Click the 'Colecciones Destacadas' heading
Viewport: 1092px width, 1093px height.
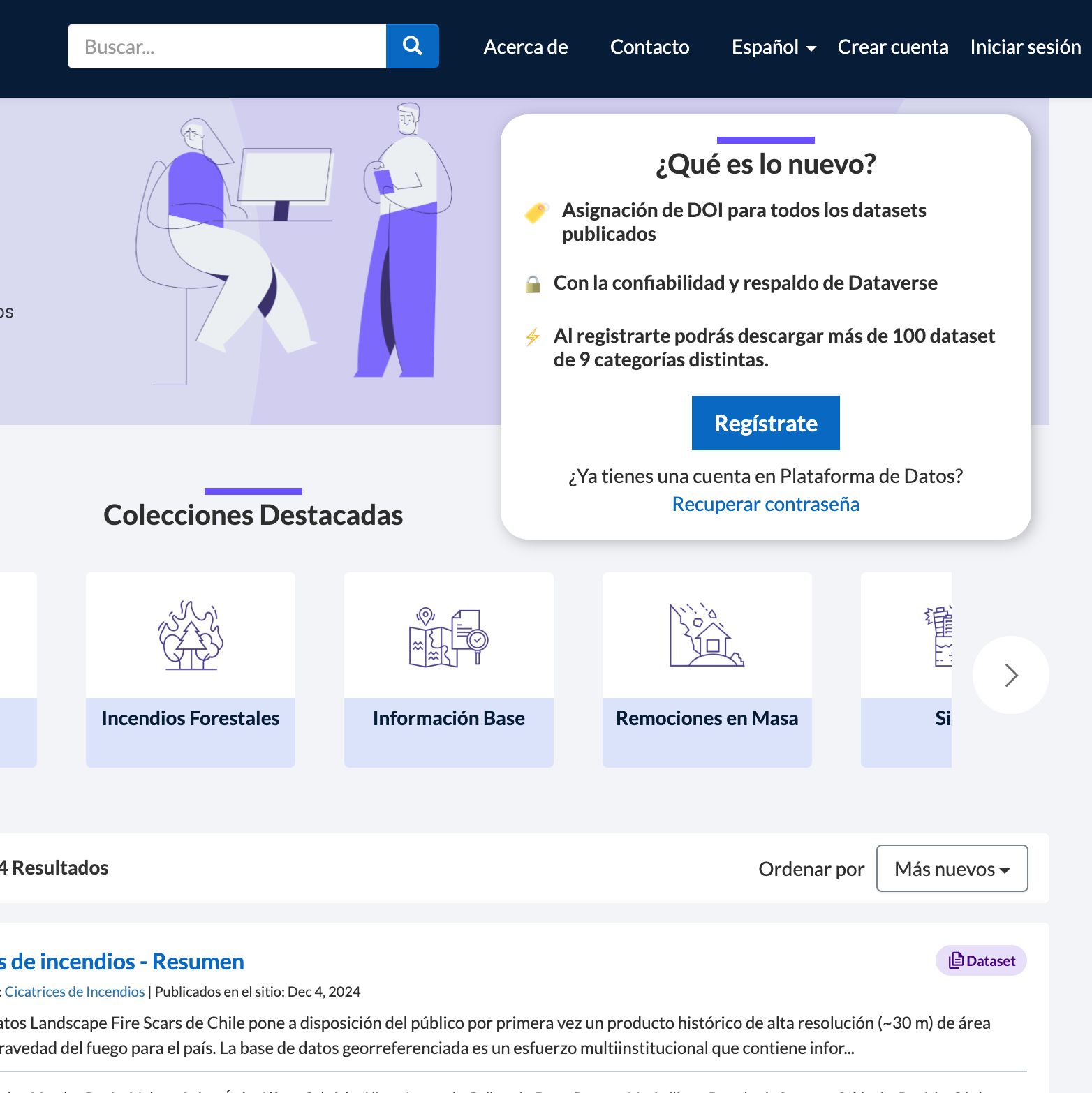pos(253,515)
